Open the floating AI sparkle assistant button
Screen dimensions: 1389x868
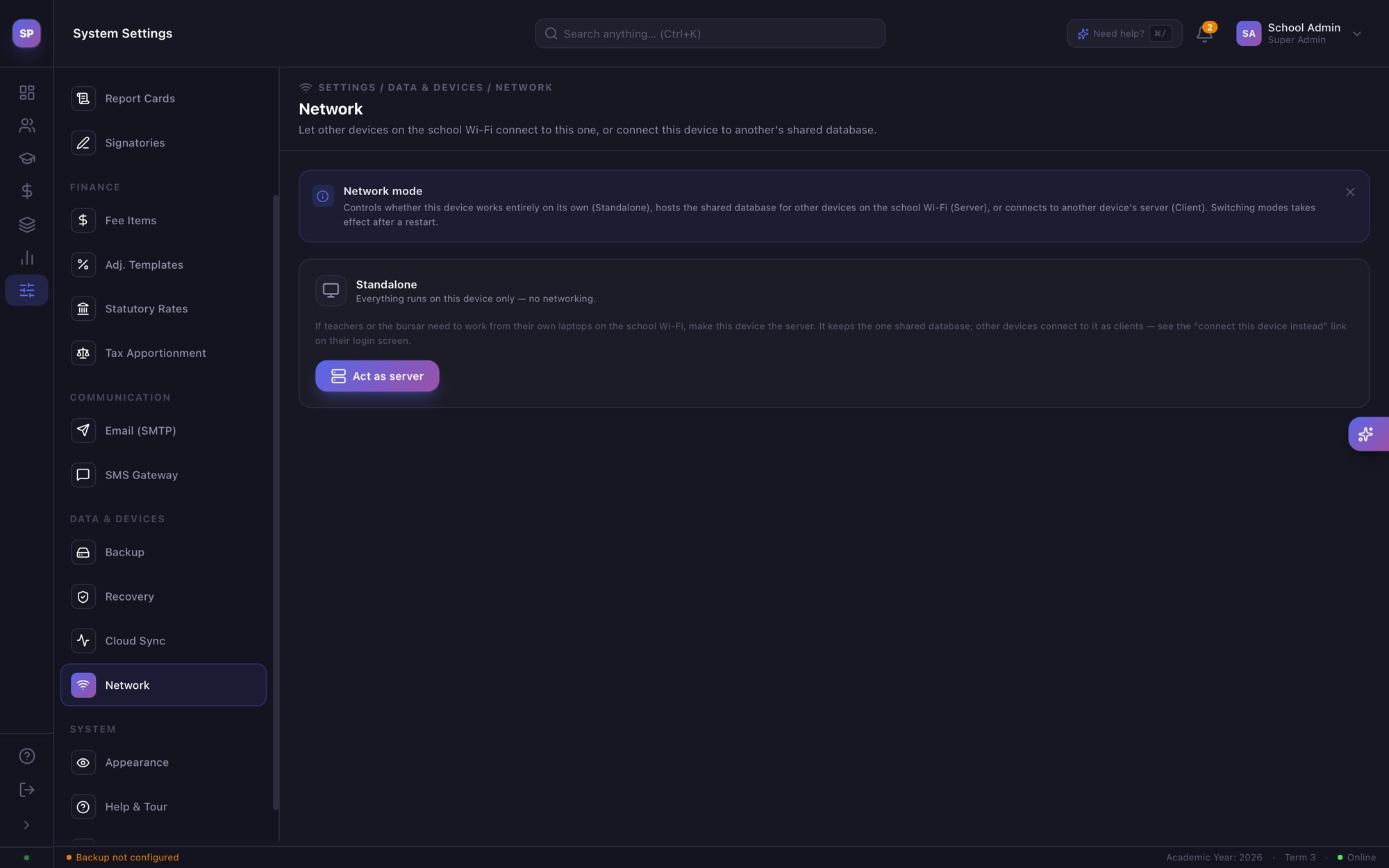[1367, 434]
